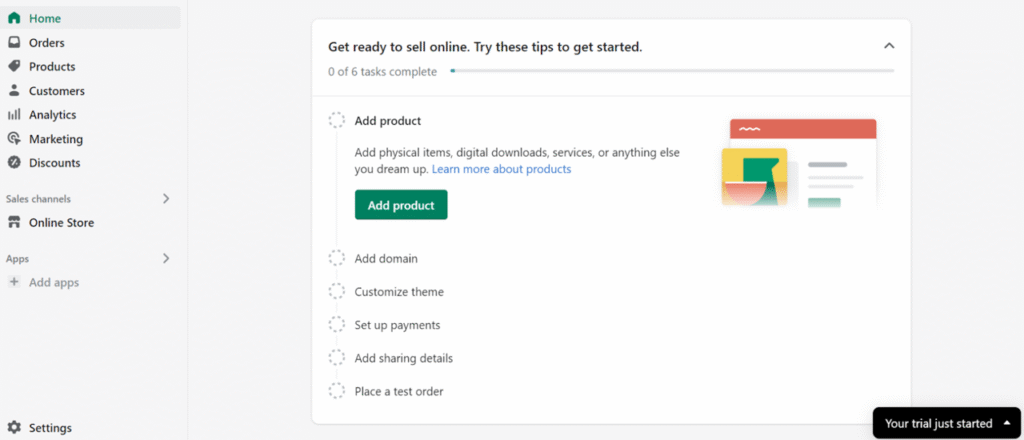Click the Analytics bar chart icon
The image size is (1024, 440).
coord(14,115)
